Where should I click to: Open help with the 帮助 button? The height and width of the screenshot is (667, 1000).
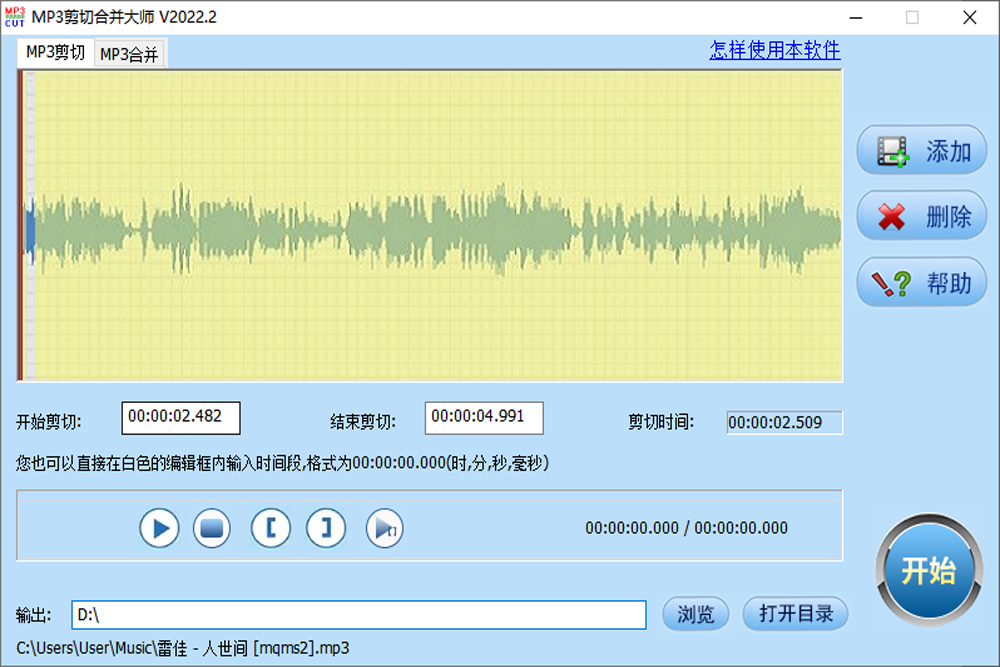coord(920,281)
